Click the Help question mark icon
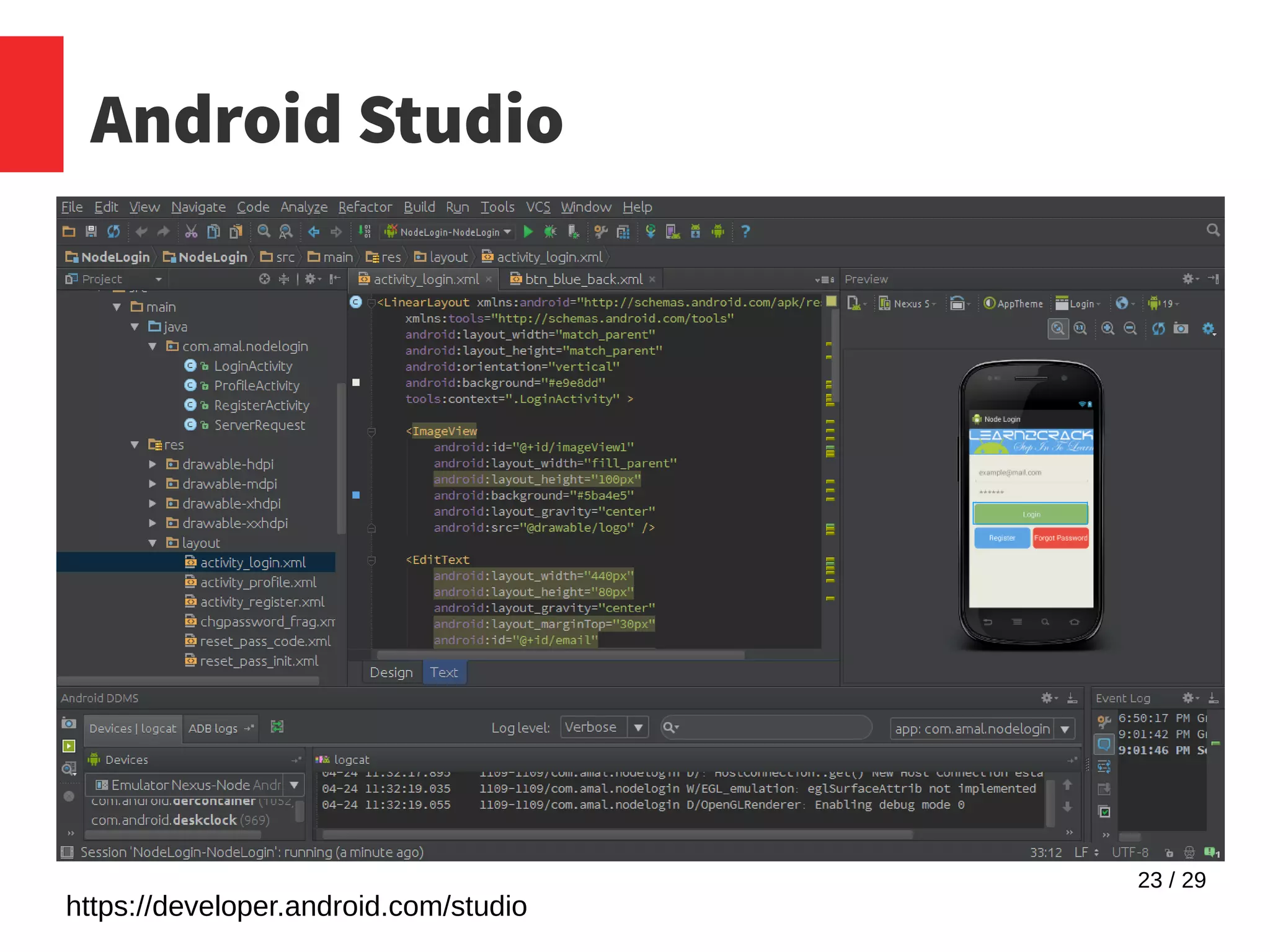 (745, 232)
